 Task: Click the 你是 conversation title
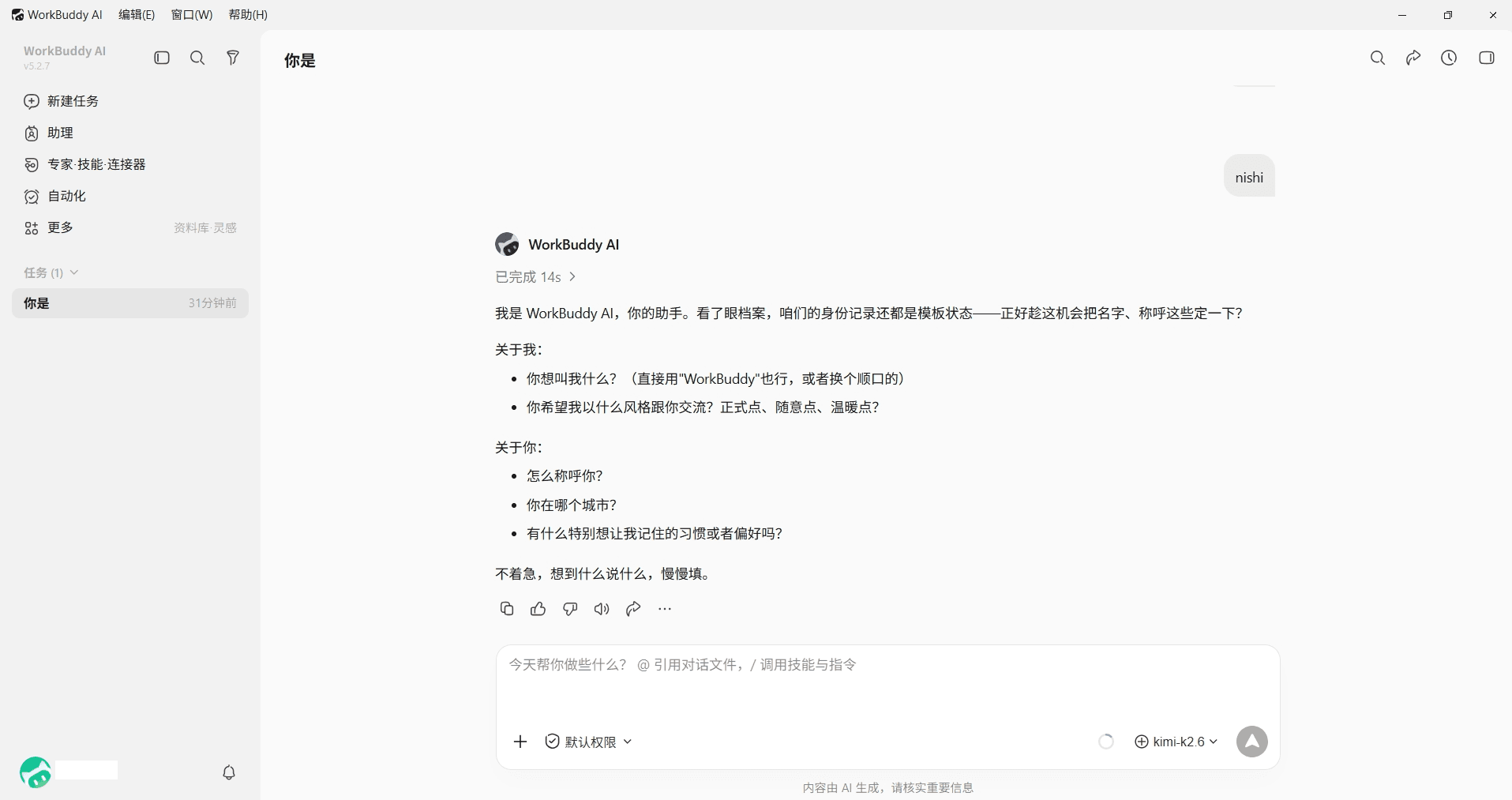[x=300, y=61]
